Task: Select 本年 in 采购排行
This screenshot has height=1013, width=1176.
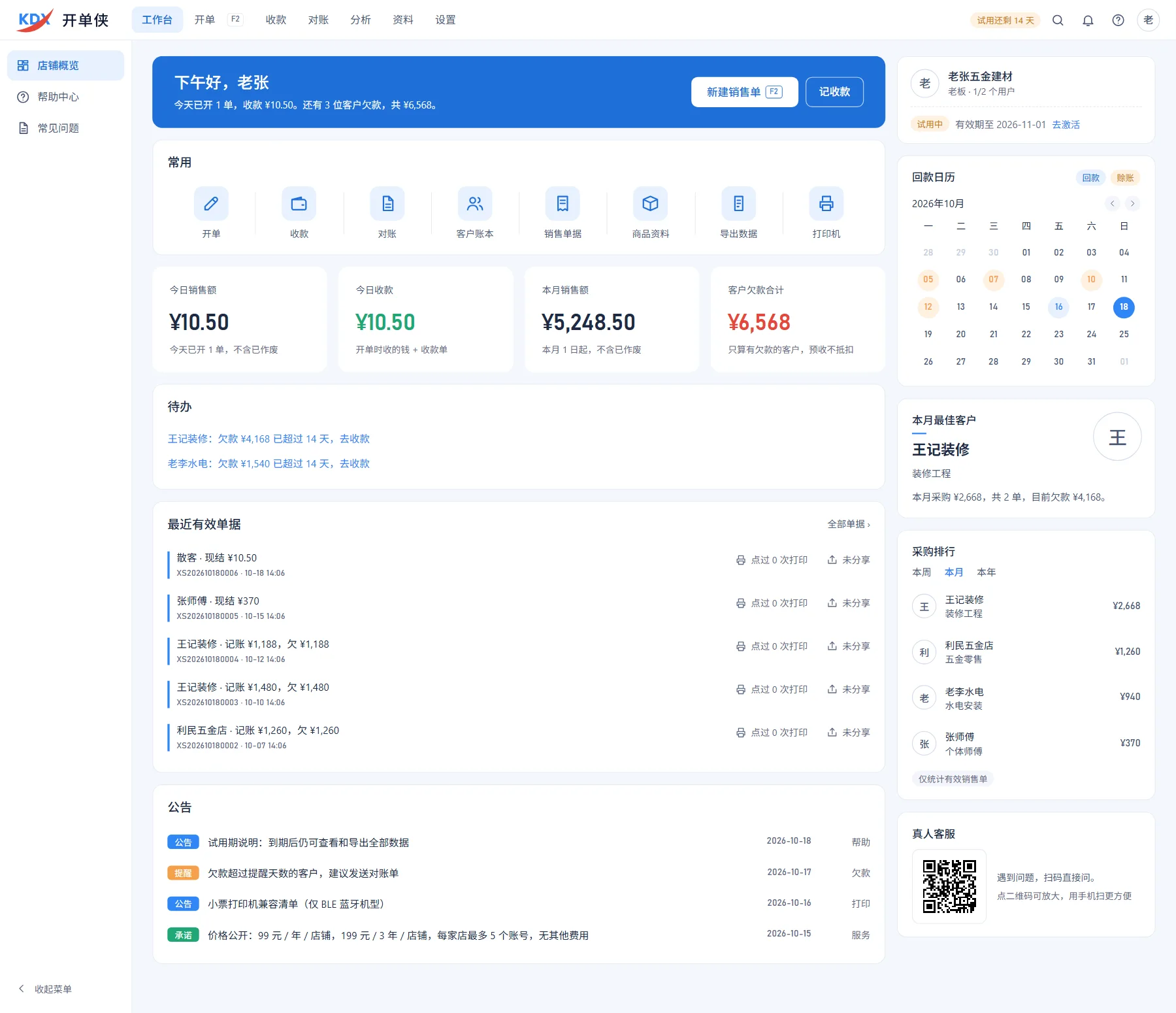Action: pos(987,573)
